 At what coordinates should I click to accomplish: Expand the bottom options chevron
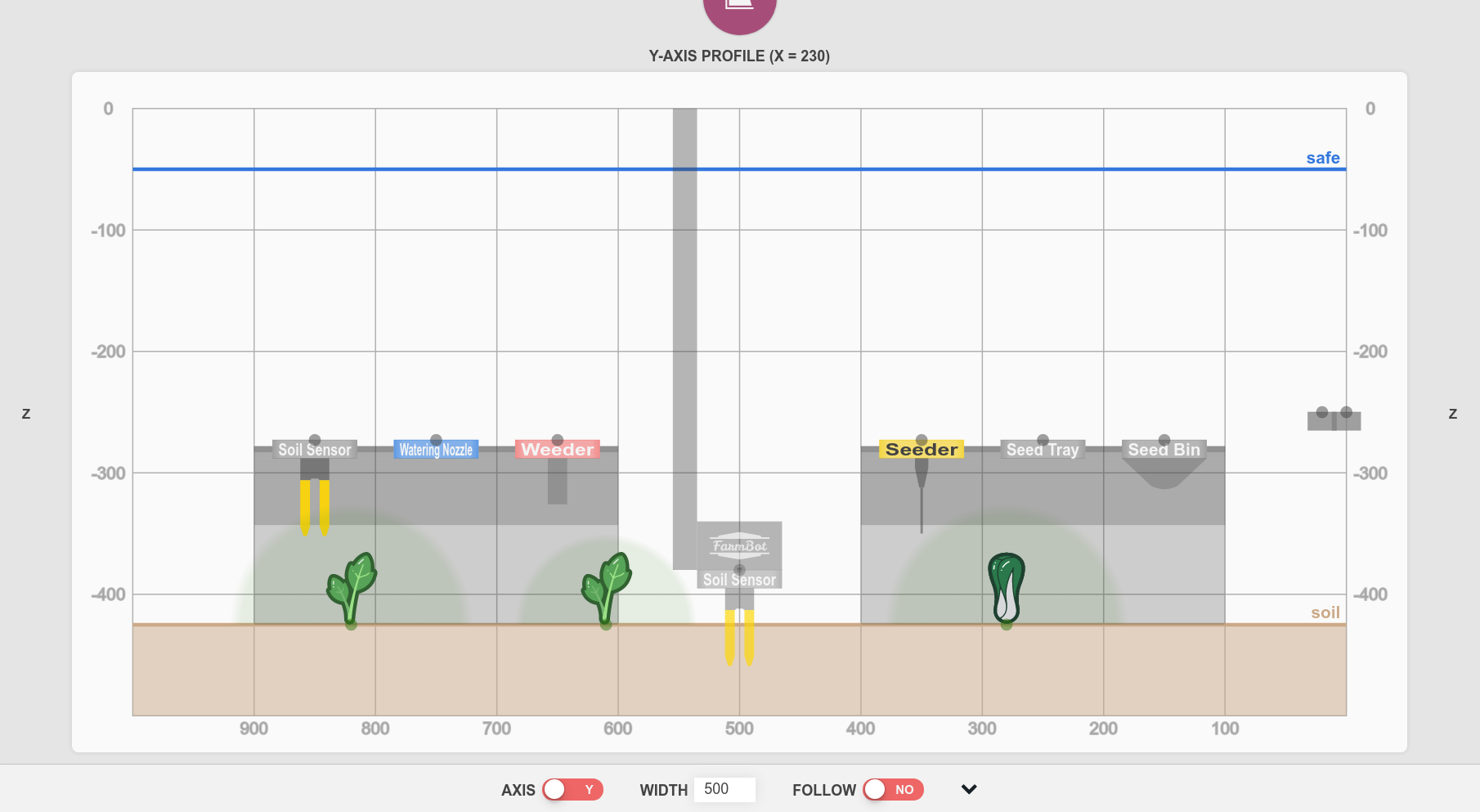click(x=968, y=789)
